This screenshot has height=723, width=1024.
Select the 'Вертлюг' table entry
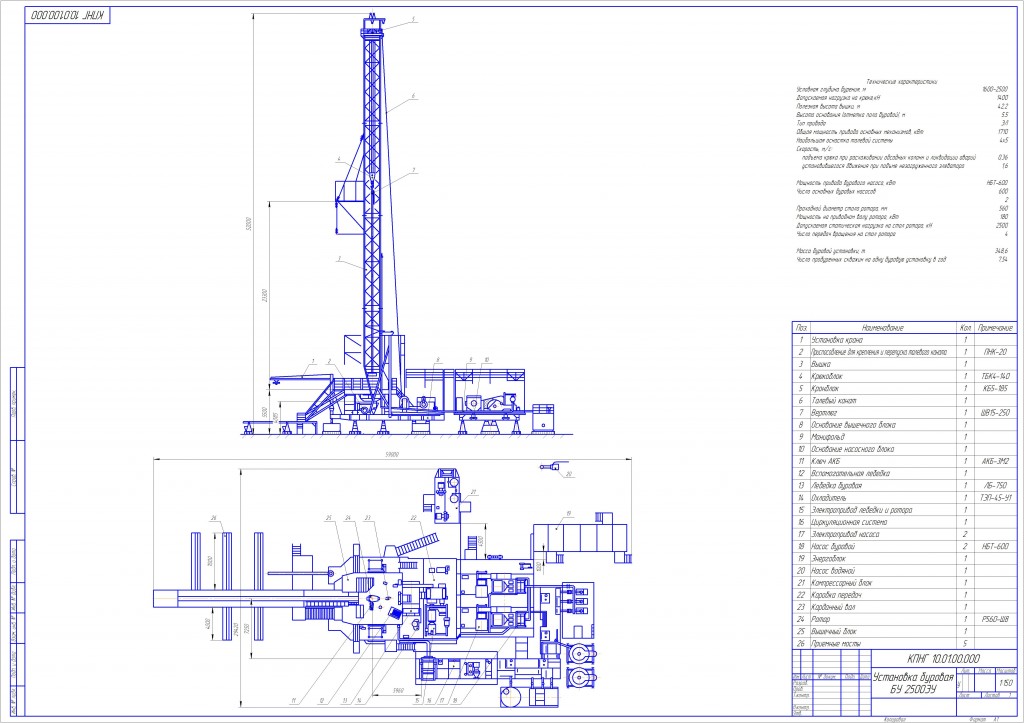[x=824, y=413]
